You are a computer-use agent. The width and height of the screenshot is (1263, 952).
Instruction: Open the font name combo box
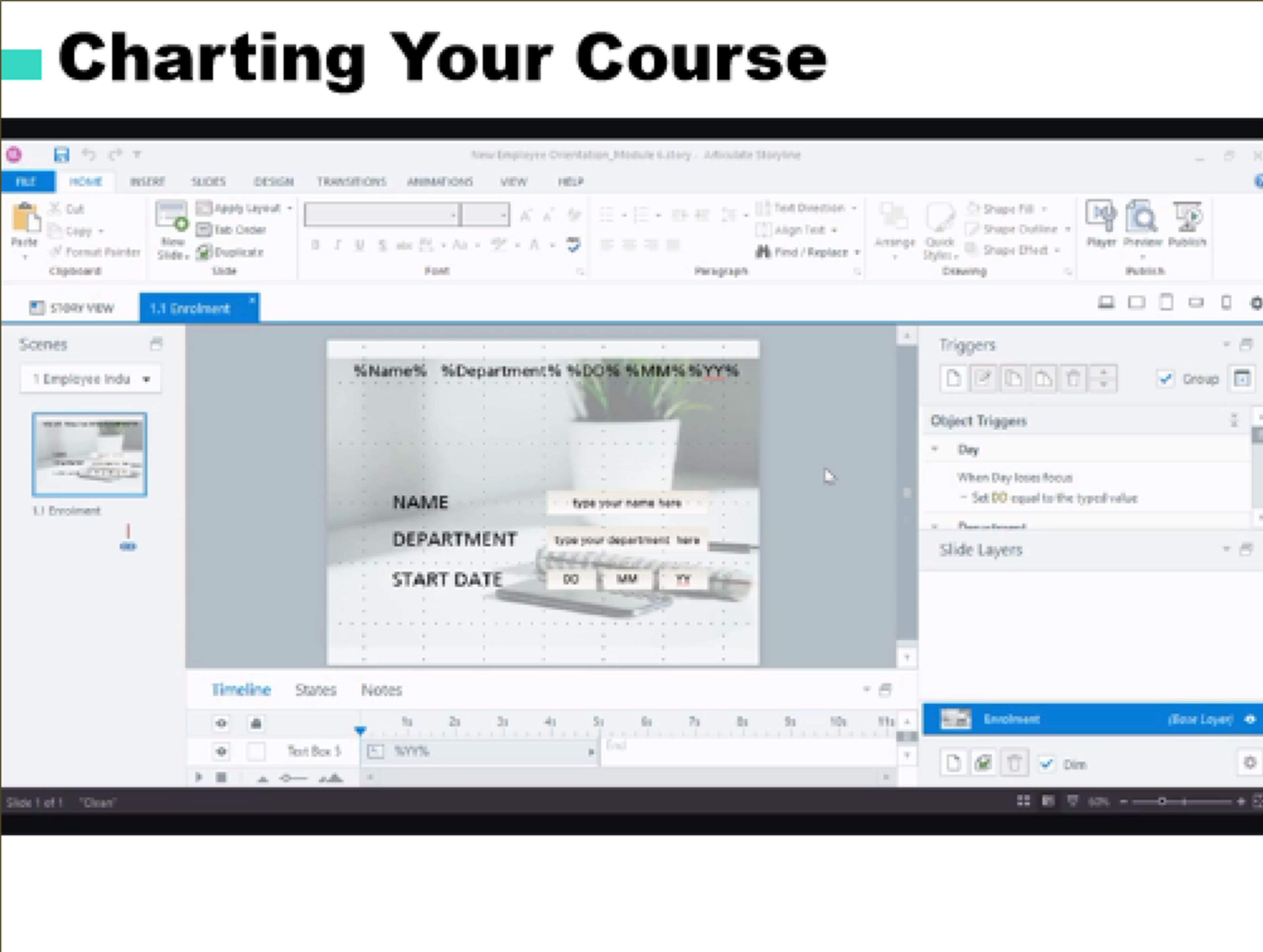click(382, 215)
